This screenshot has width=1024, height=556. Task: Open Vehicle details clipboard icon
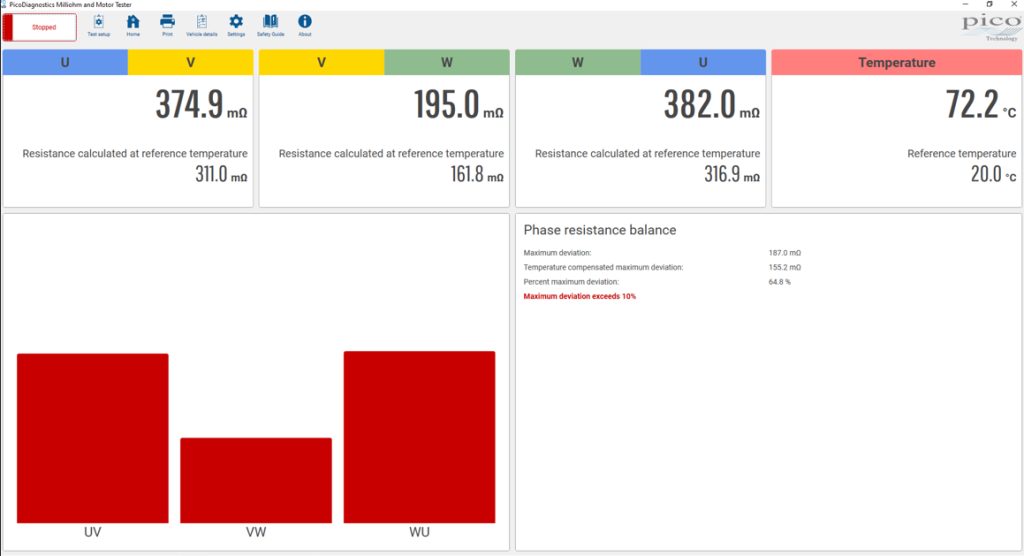click(202, 26)
